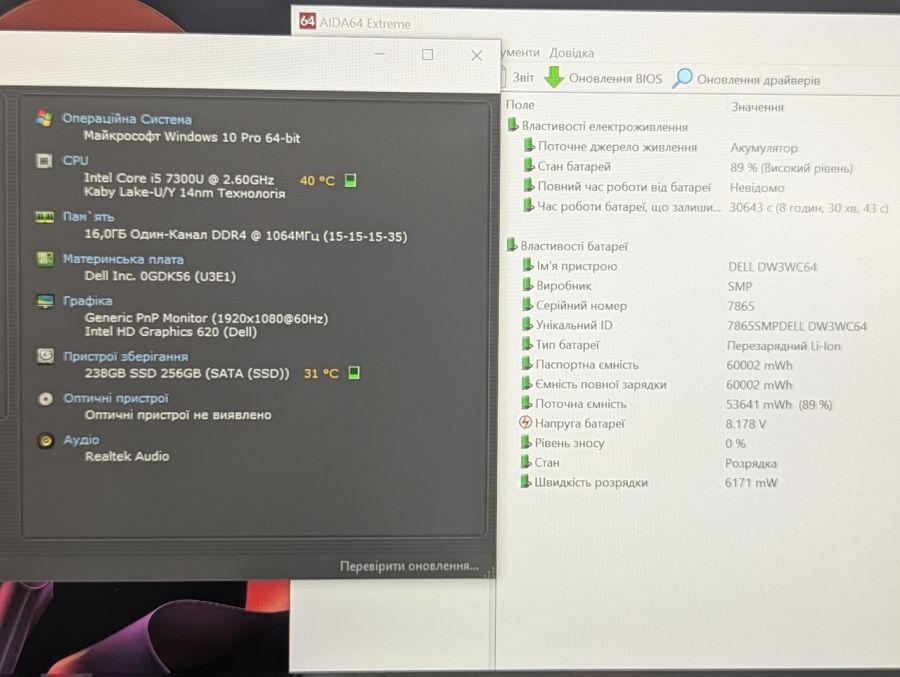Click the Оновлення драйверів label

click(758, 80)
